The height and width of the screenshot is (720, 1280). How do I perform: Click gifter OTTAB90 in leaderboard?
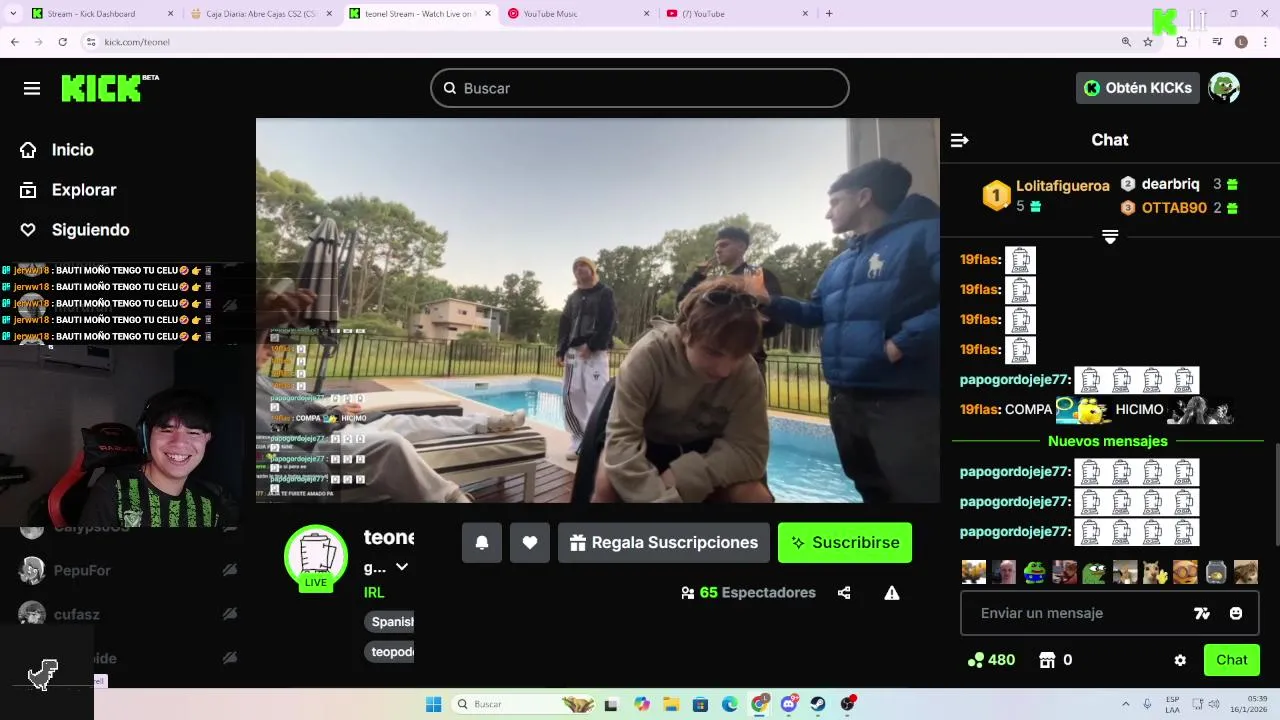pyautogui.click(x=1174, y=208)
